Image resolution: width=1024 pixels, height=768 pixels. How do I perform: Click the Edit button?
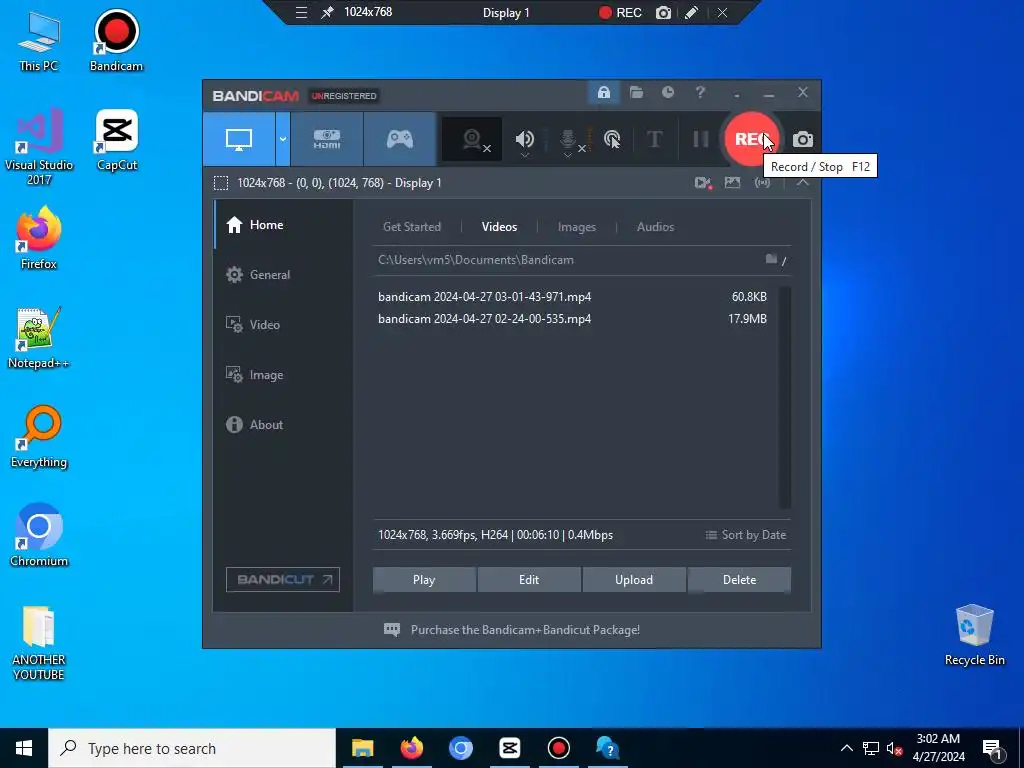coord(529,580)
